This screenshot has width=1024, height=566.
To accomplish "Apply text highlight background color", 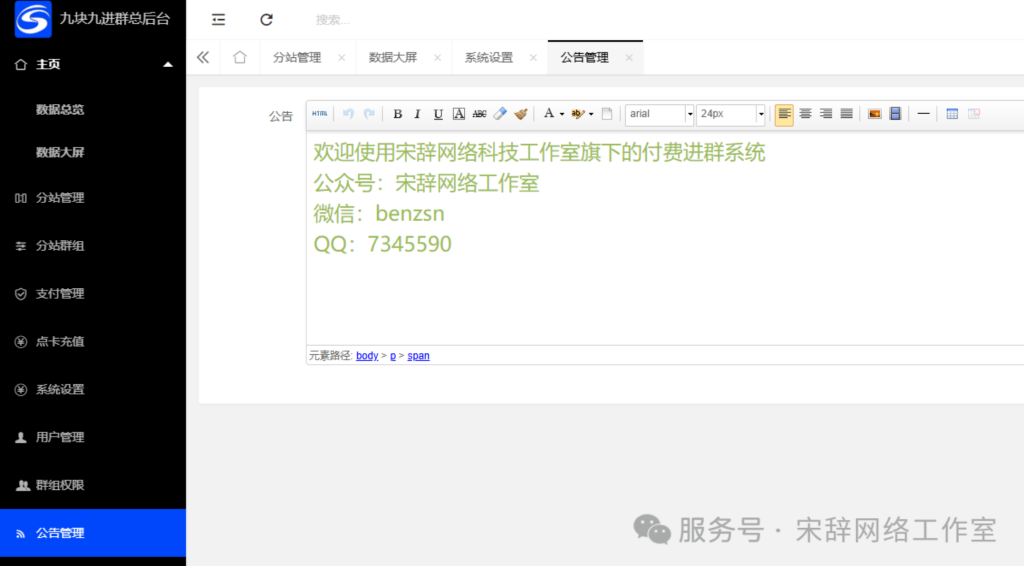I will (x=577, y=114).
